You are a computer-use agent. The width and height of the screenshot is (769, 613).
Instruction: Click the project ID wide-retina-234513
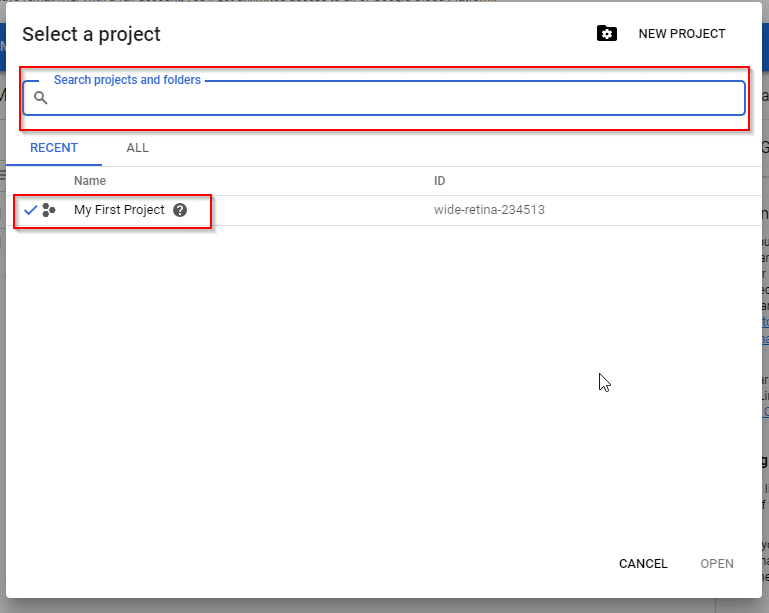tap(489, 210)
